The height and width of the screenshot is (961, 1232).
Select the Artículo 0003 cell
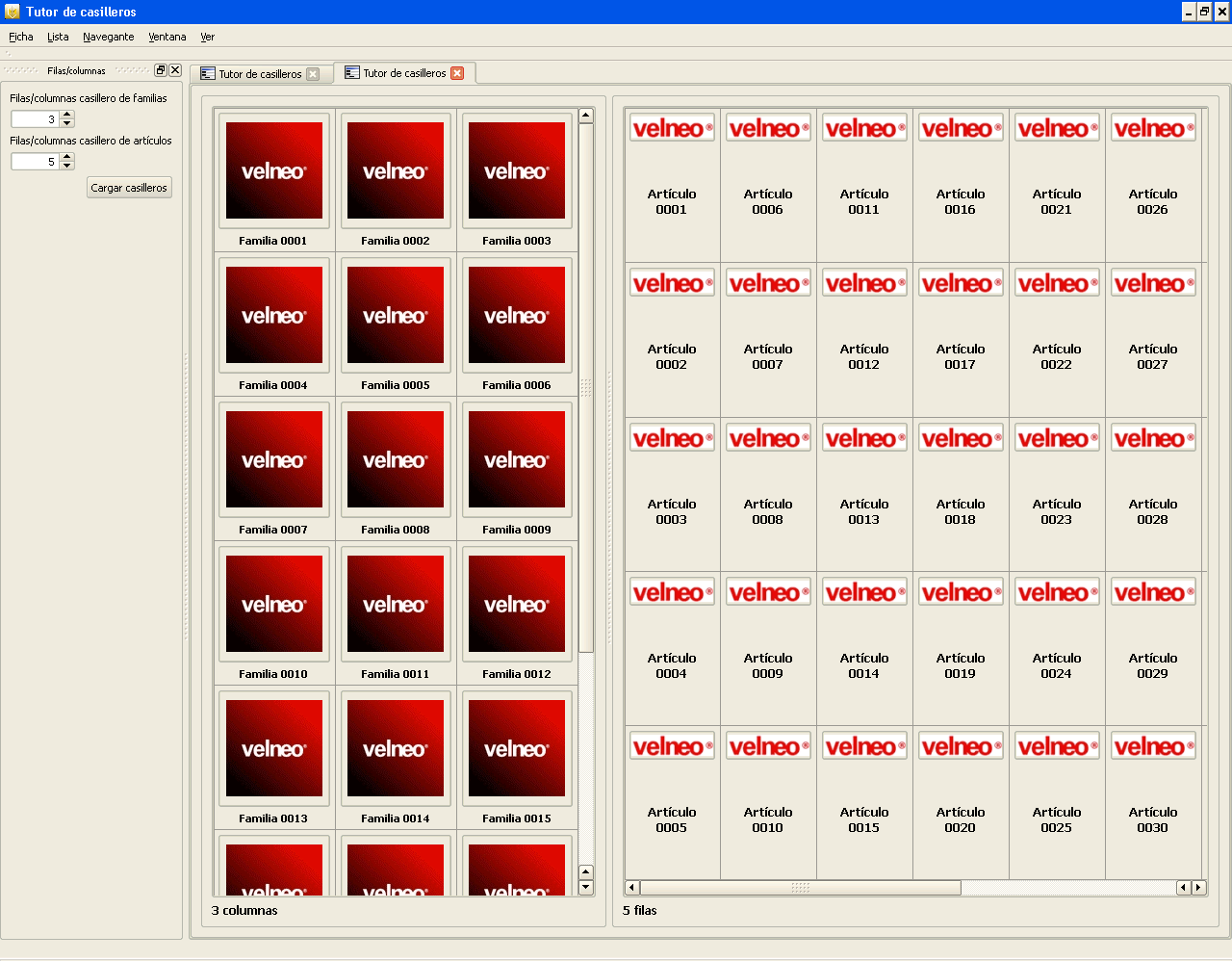(672, 495)
